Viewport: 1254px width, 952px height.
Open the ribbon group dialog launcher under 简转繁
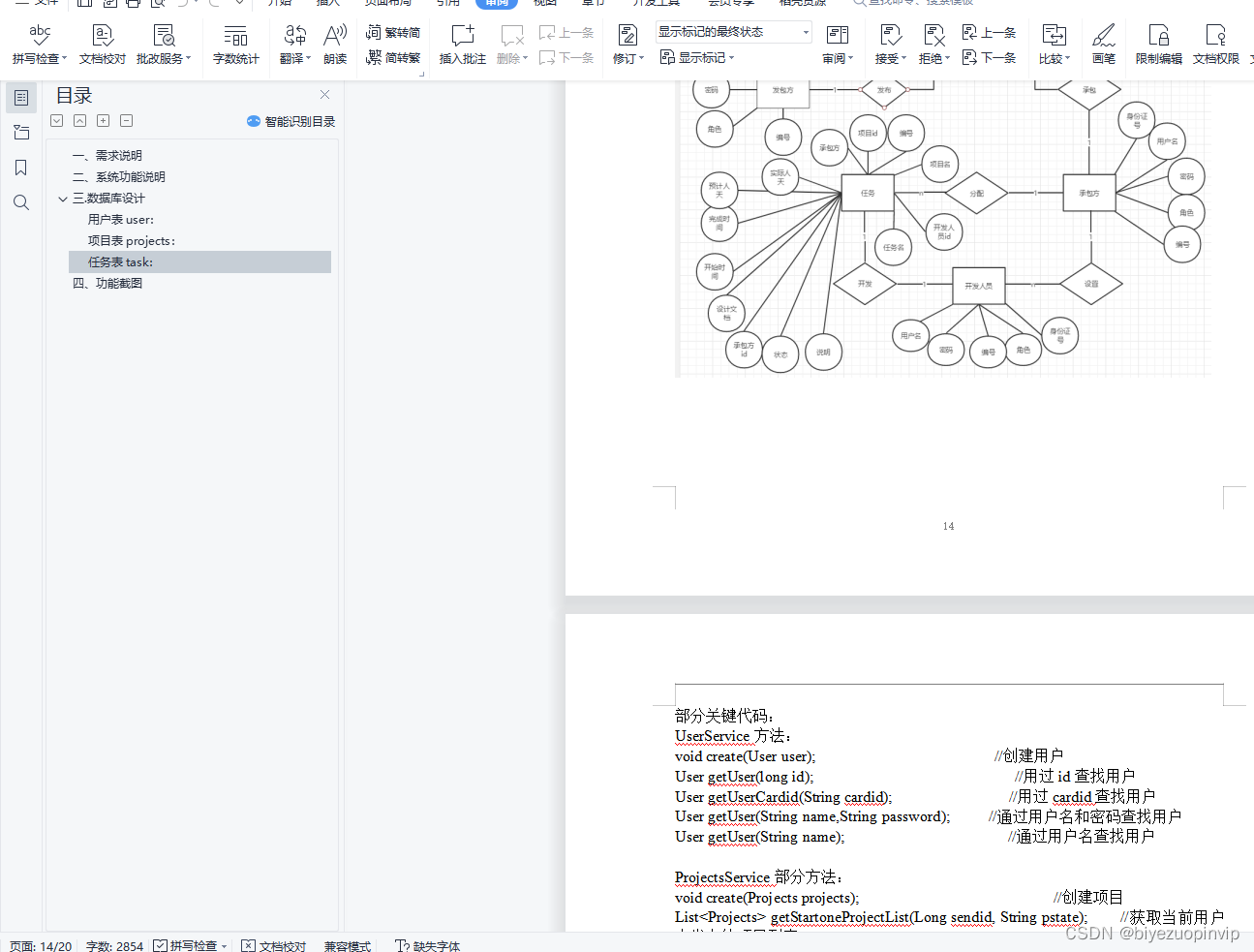point(421,74)
